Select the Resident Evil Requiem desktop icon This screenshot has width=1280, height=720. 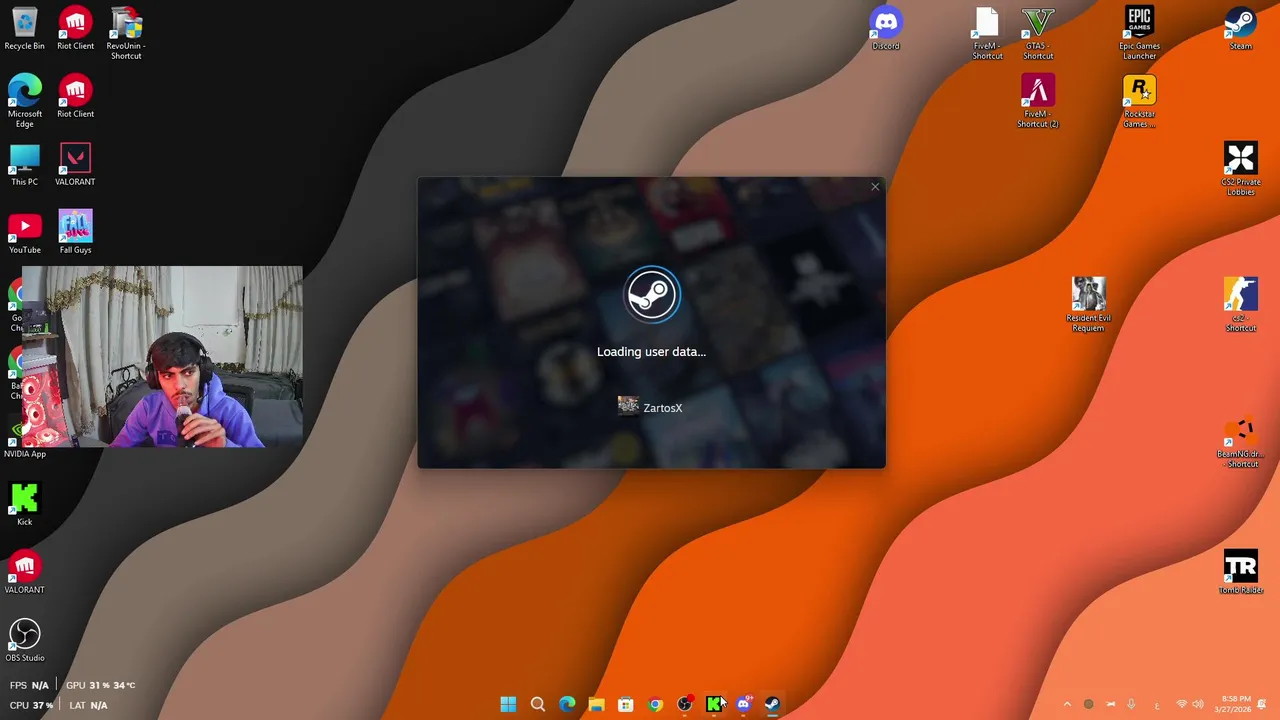point(1088,306)
